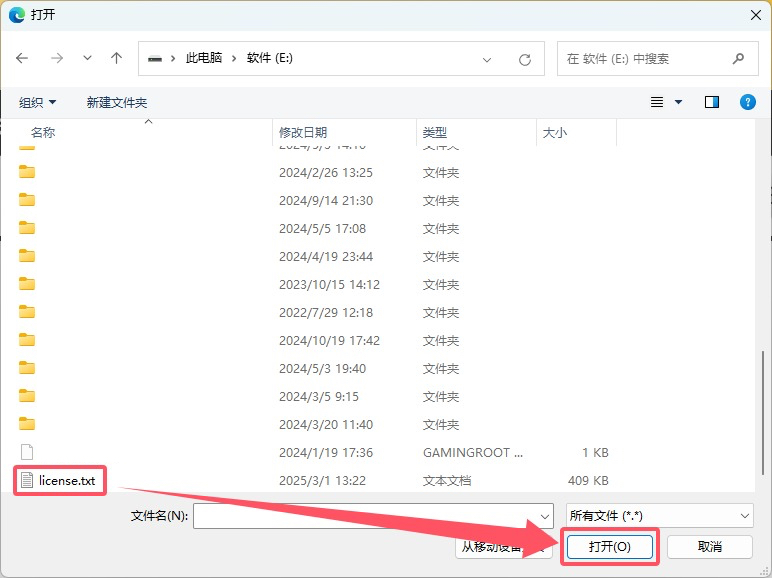Toggle the preview pane icon

tap(712, 102)
